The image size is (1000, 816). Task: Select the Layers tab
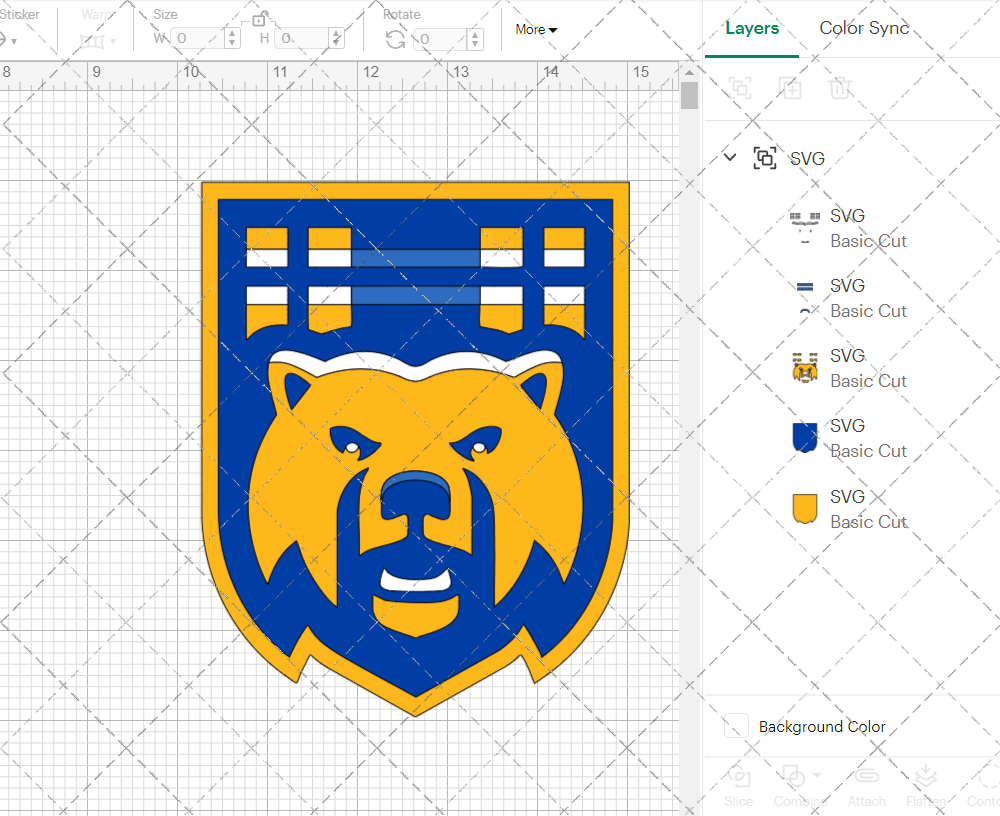(x=752, y=28)
